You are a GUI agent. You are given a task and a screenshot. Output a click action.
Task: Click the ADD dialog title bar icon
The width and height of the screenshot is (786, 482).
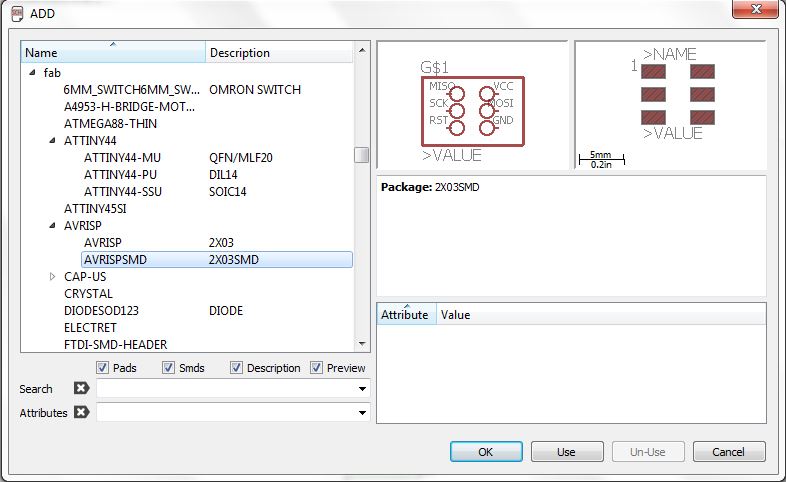[x=17, y=14]
